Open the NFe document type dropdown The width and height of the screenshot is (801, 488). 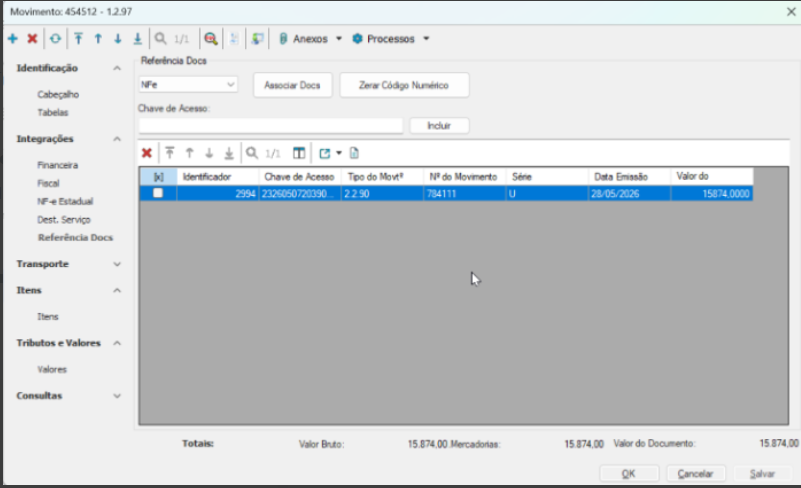click(x=188, y=85)
